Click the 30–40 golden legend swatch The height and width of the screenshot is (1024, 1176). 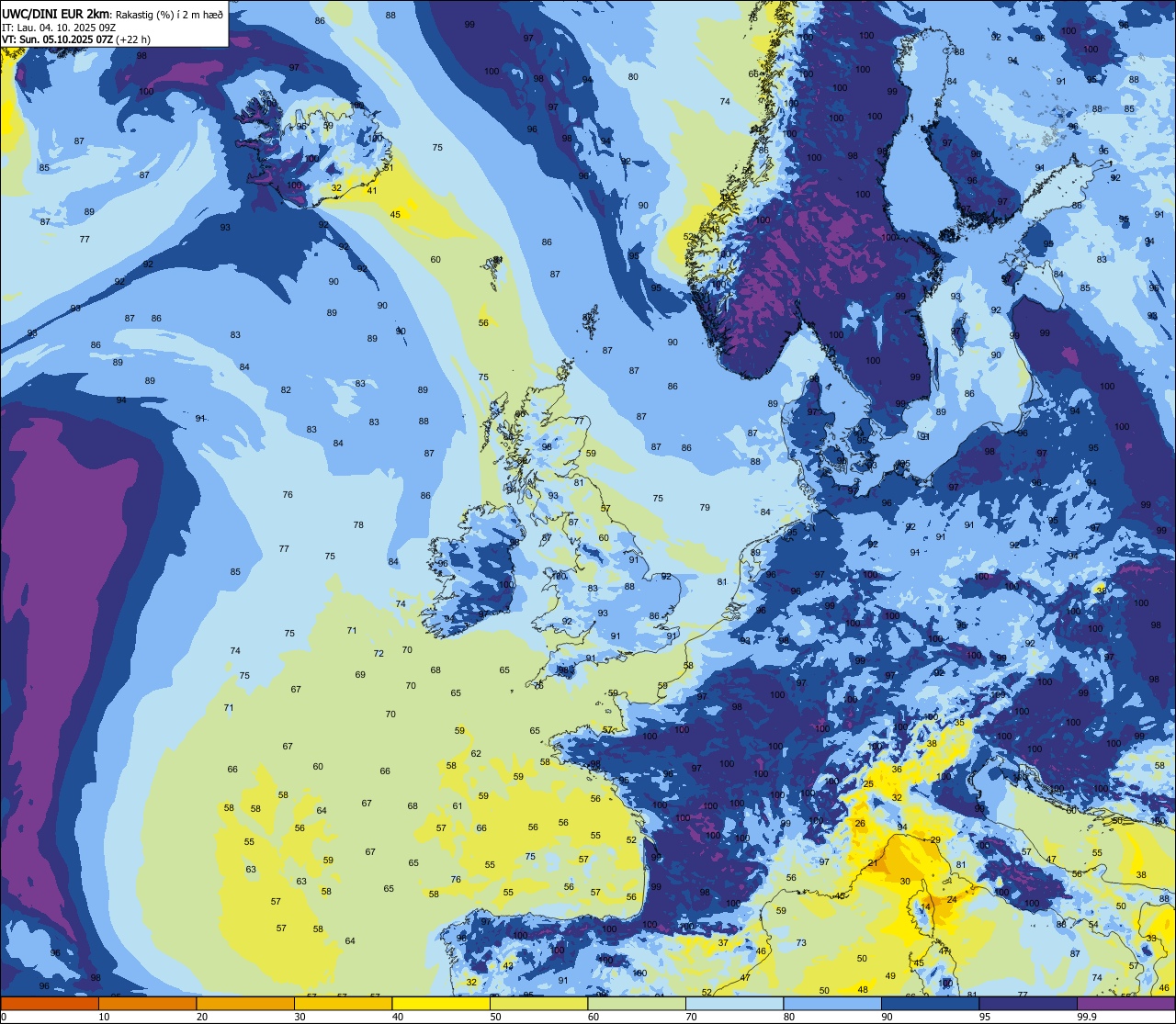tap(343, 1003)
